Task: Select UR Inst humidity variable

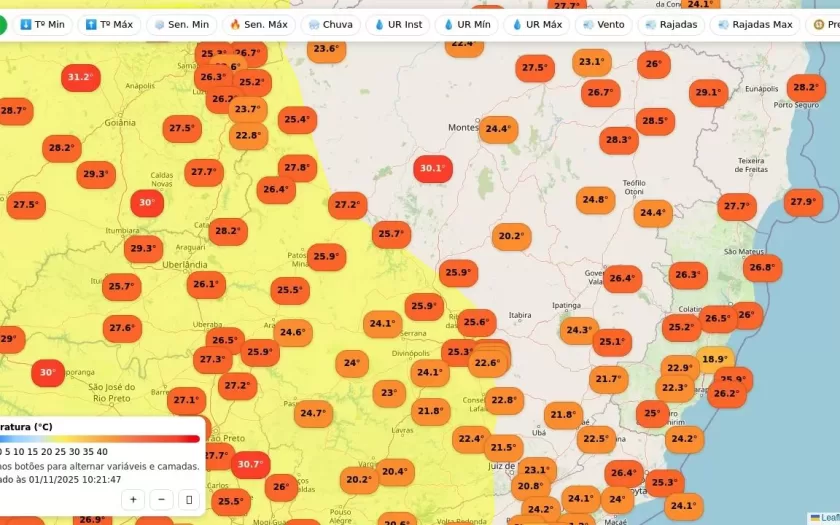Action: pos(398,24)
